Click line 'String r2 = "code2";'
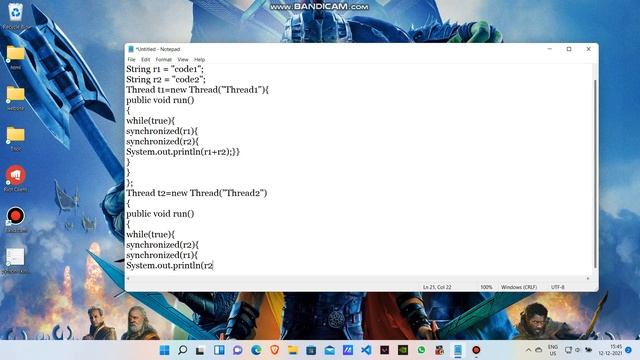Viewport: 640px width, 360px height. (x=166, y=80)
